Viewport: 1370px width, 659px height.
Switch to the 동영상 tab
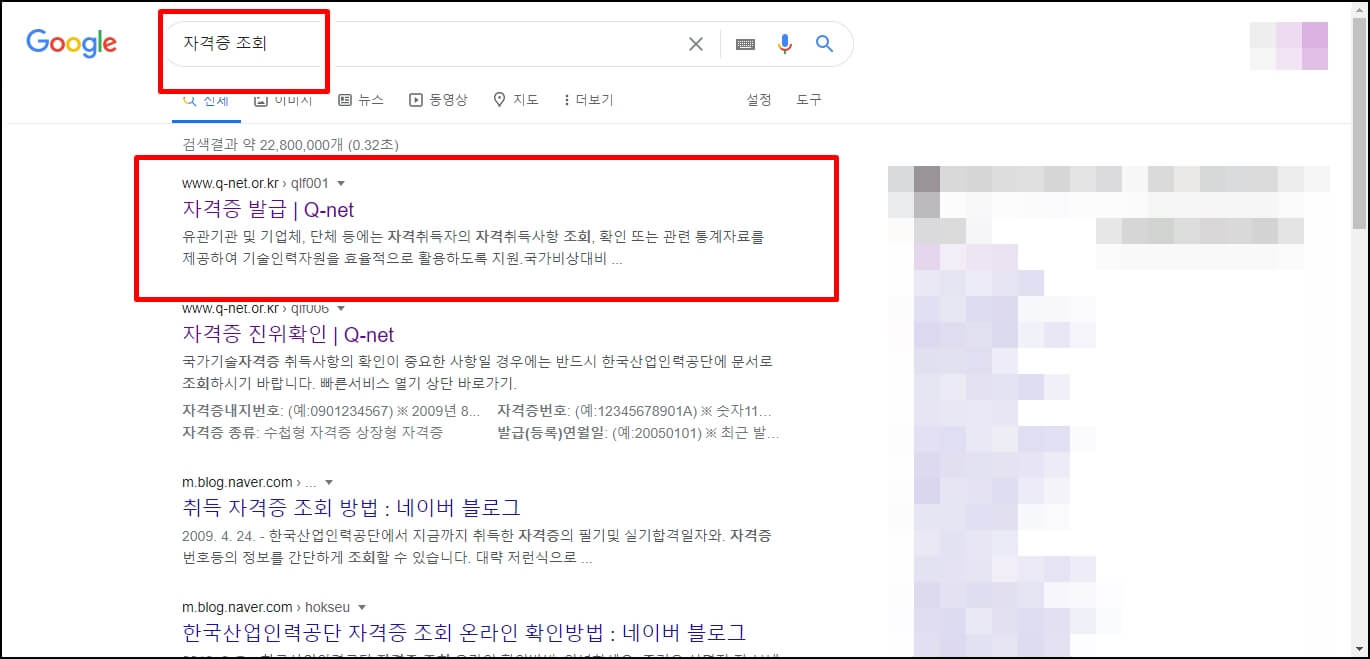[438, 100]
